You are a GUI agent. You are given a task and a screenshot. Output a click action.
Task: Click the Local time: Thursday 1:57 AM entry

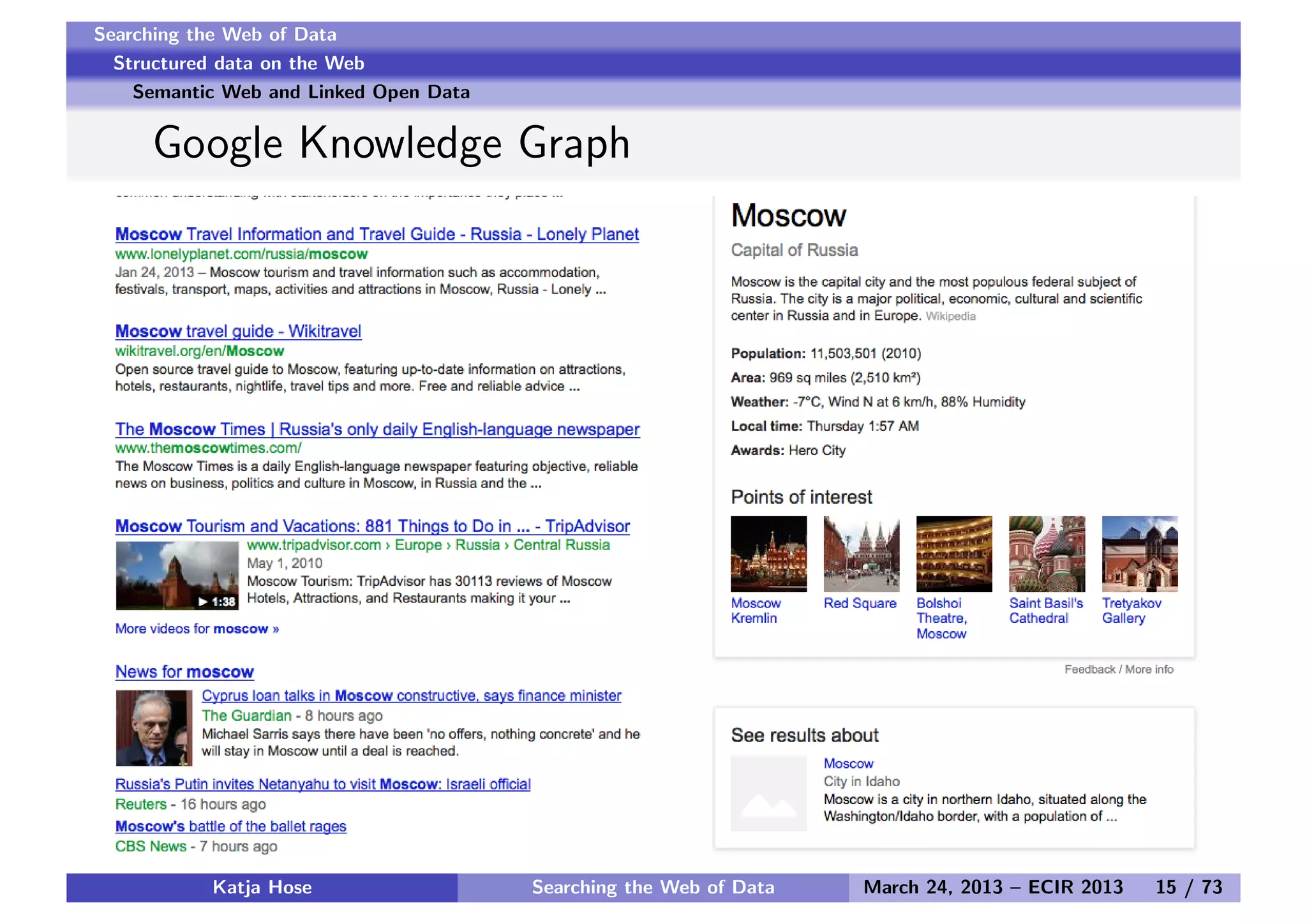click(x=825, y=426)
